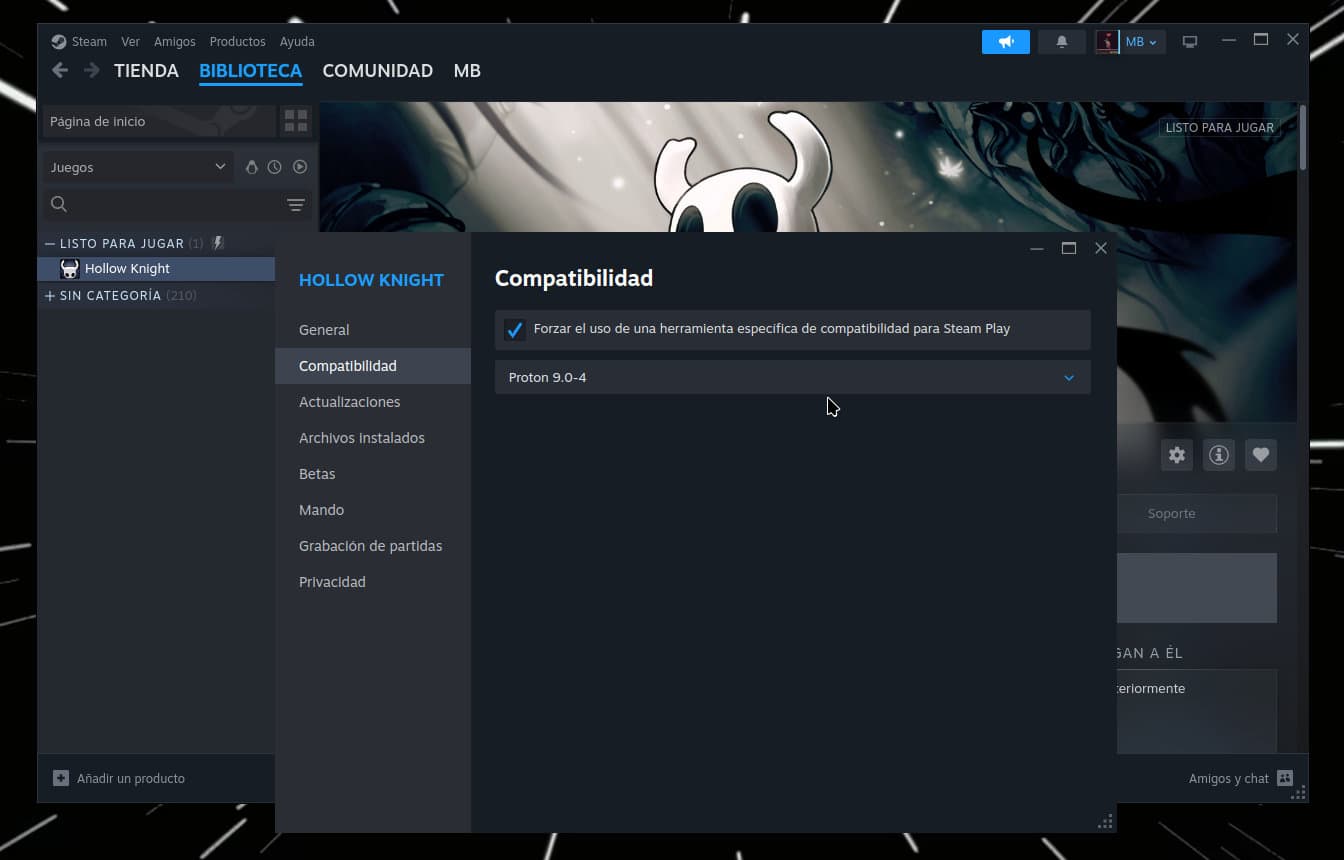Click the recent activity clock filter icon
This screenshot has width=1344, height=860.
click(275, 167)
